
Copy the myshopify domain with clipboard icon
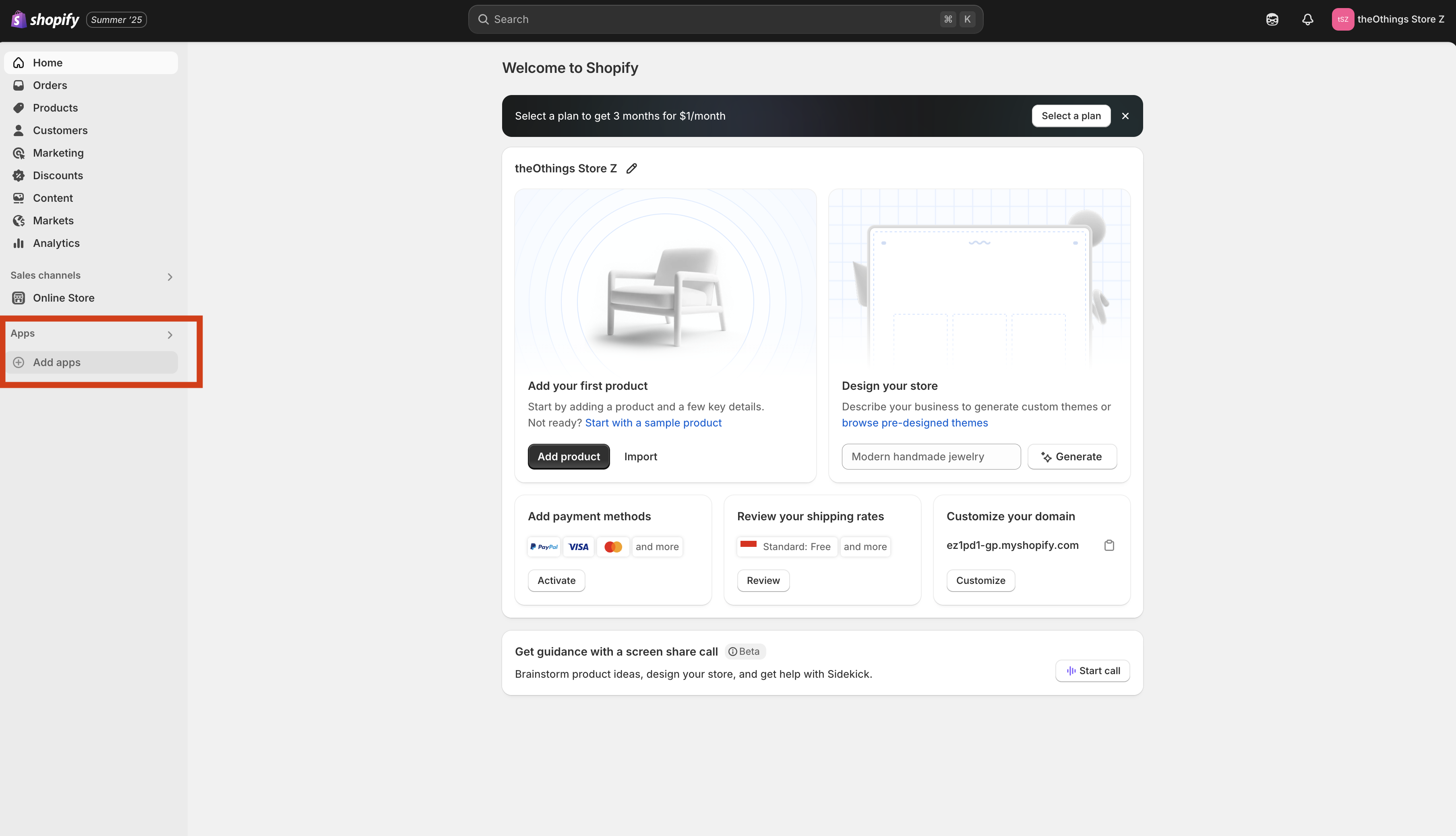point(1109,546)
